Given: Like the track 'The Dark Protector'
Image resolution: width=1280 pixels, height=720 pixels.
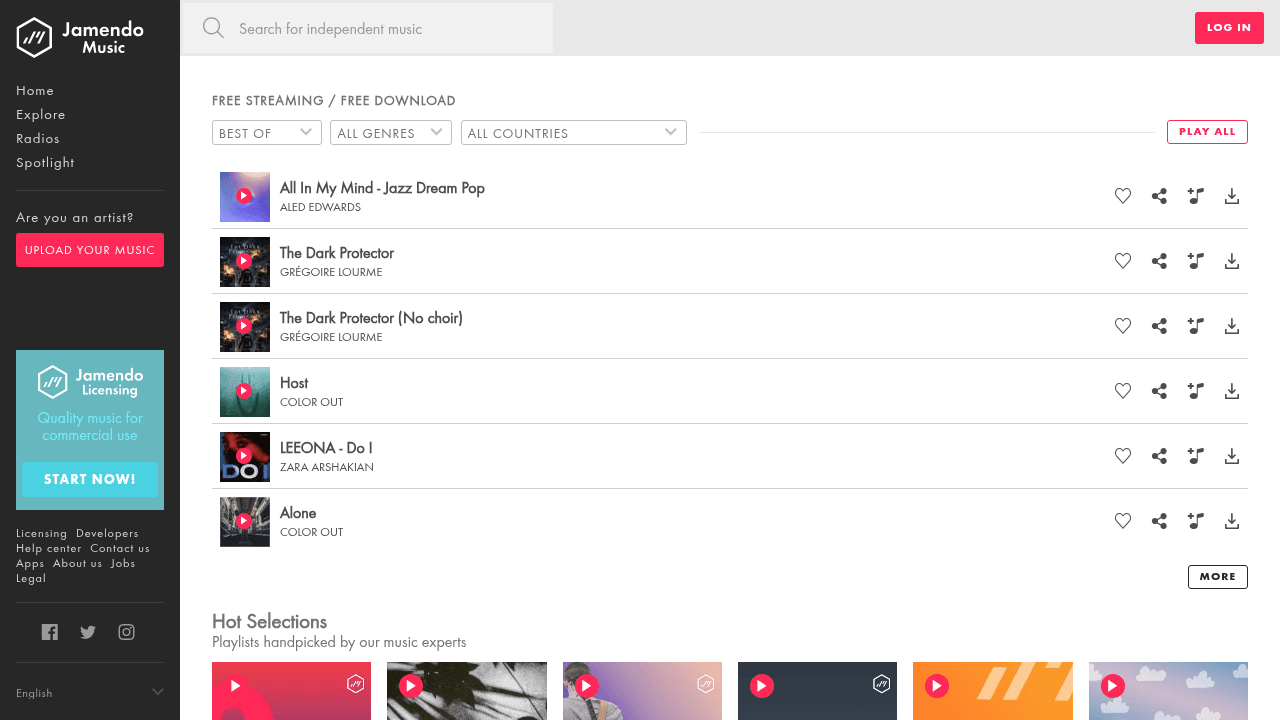Looking at the screenshot, I should (1123, 261).
